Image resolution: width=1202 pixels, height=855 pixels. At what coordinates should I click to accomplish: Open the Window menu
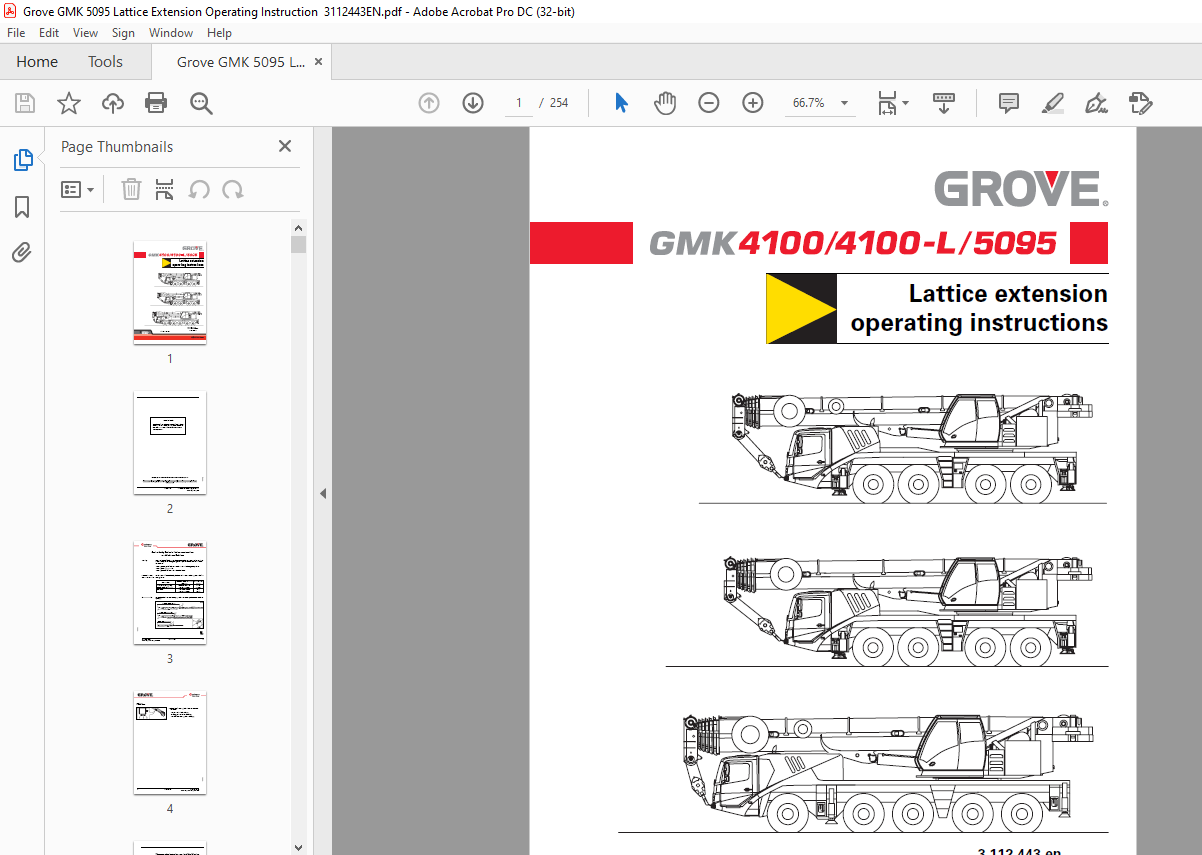[171, 33]
